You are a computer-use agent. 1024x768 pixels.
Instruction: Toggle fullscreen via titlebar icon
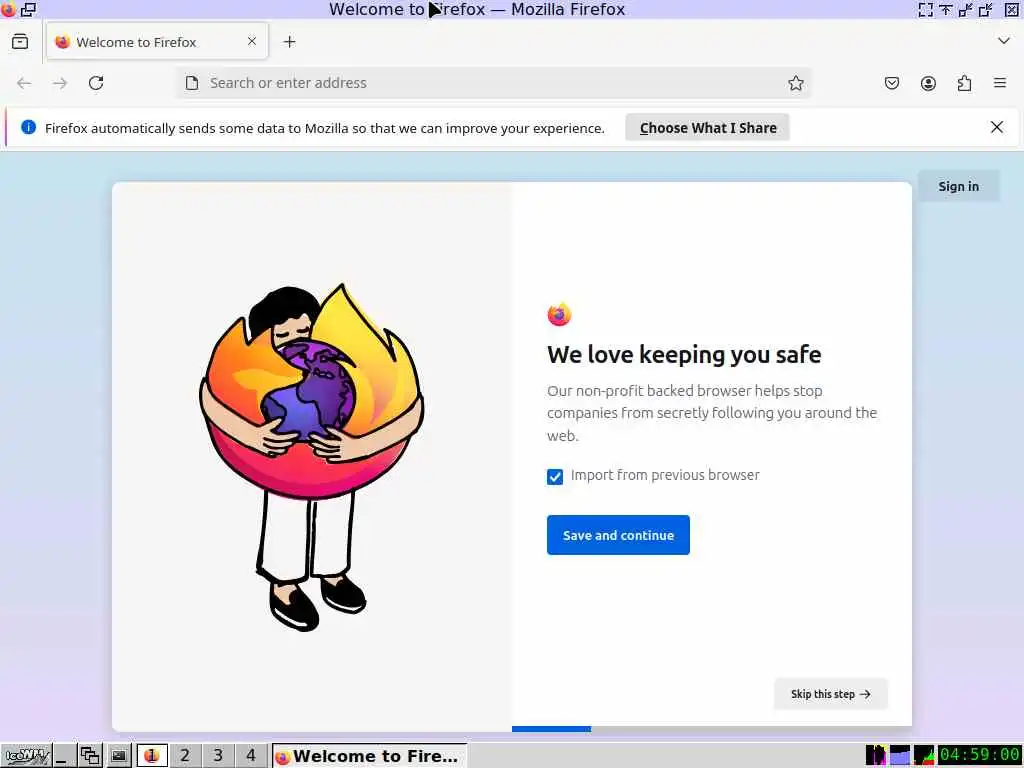(925, 9)
